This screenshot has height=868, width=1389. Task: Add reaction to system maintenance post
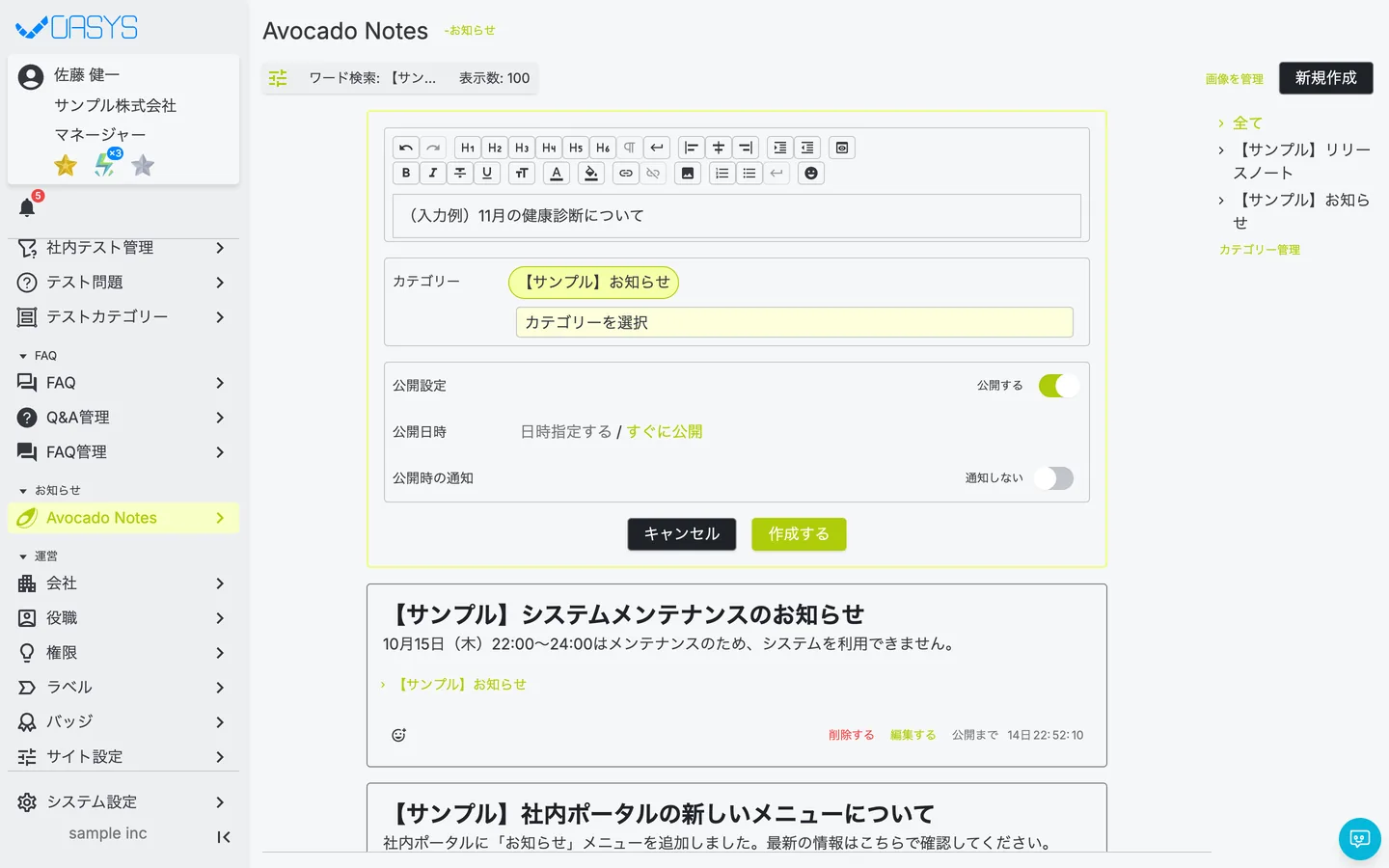(398, 735)
